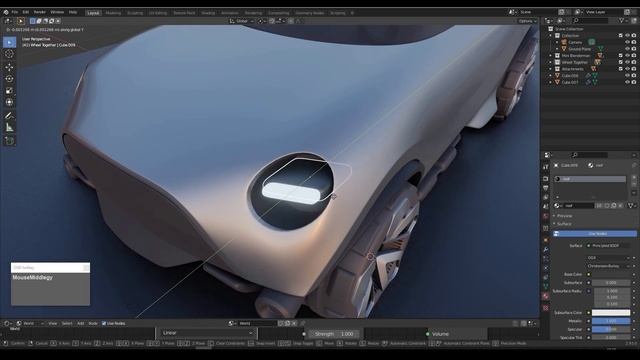
Task: Open the Material properties tab
Action: click(546, 296)
